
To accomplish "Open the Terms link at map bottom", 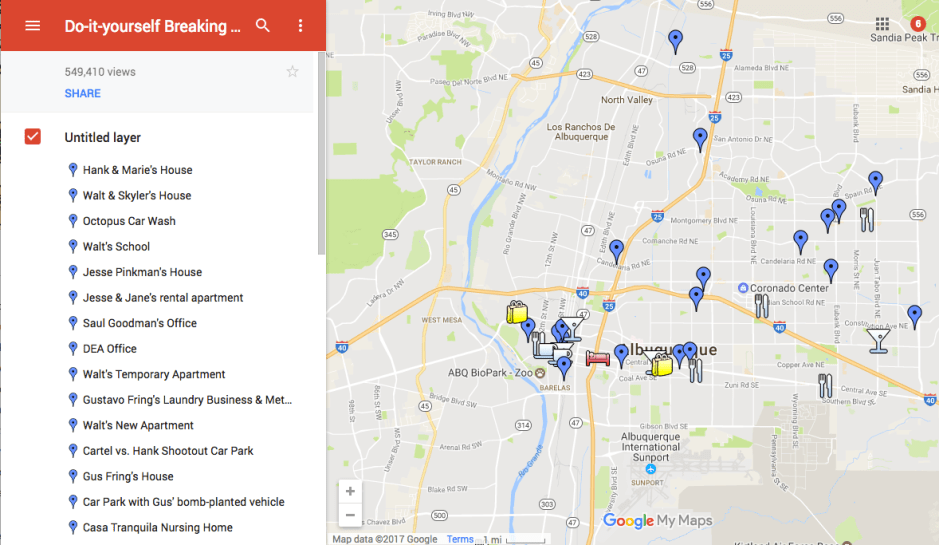I will click(460, 539).
